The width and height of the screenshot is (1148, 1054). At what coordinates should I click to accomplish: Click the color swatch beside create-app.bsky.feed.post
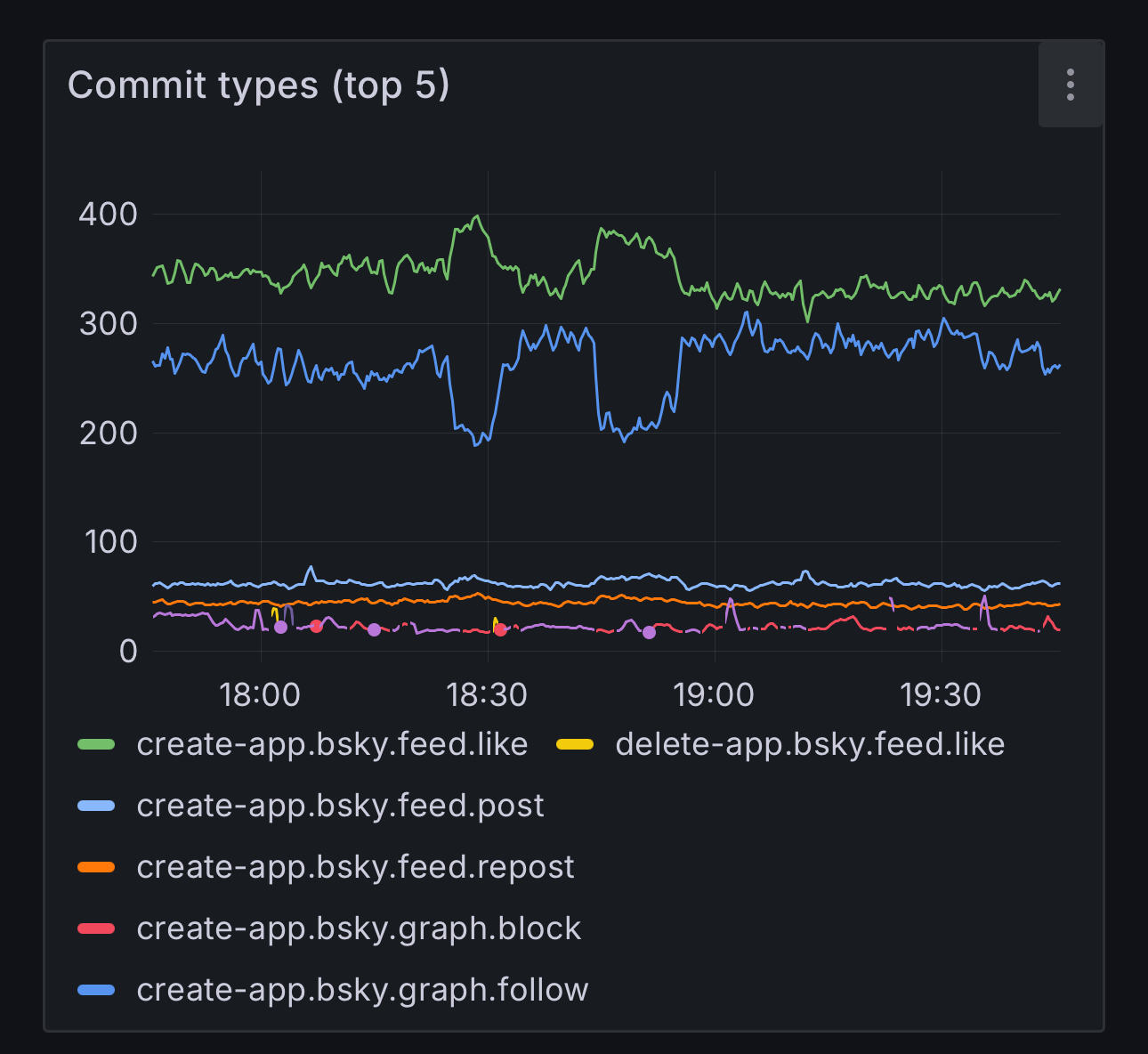click(x=96, y=806)
